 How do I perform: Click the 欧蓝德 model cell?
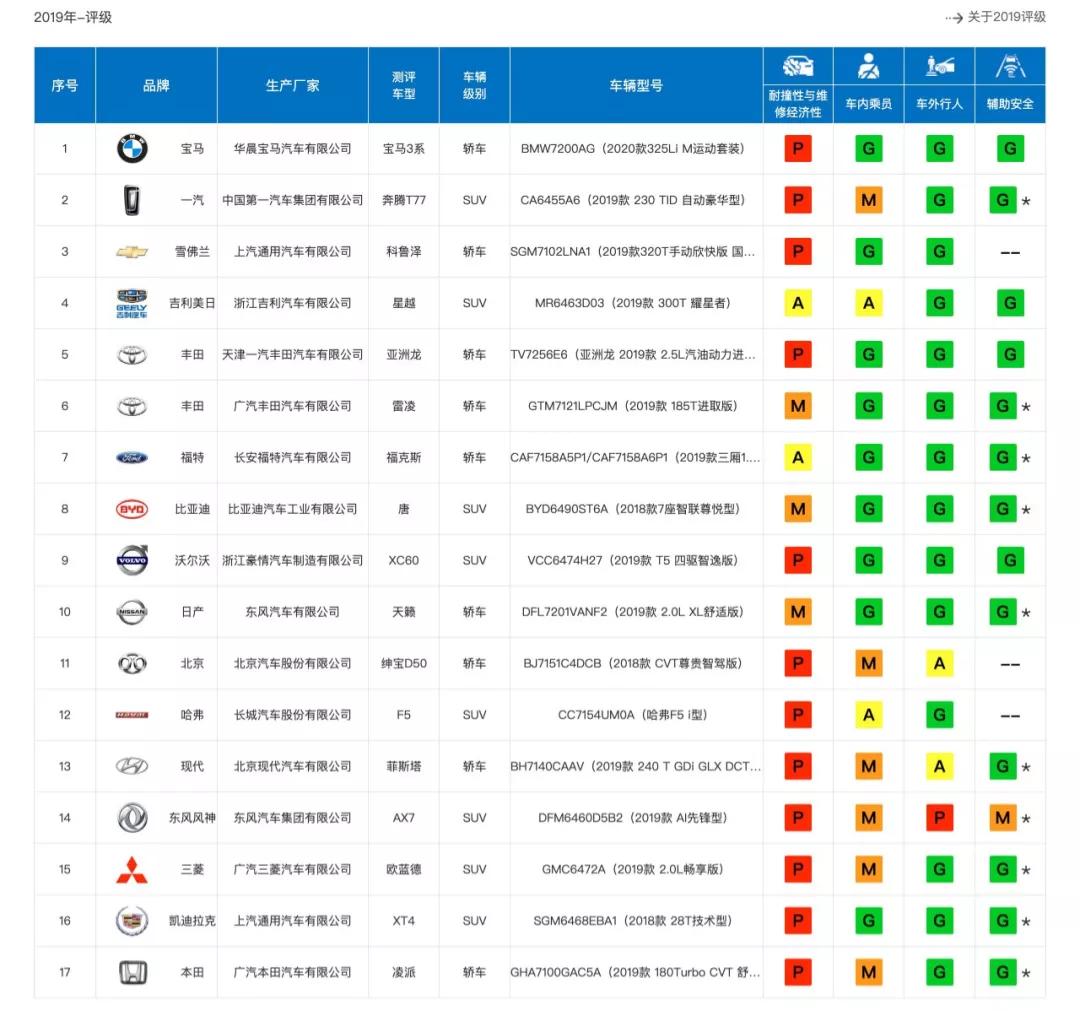(x=404, y=870)
